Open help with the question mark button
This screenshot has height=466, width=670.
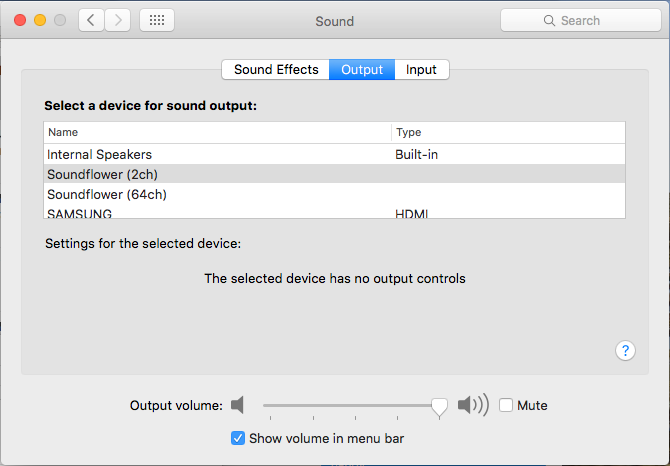tap(625, 351)
